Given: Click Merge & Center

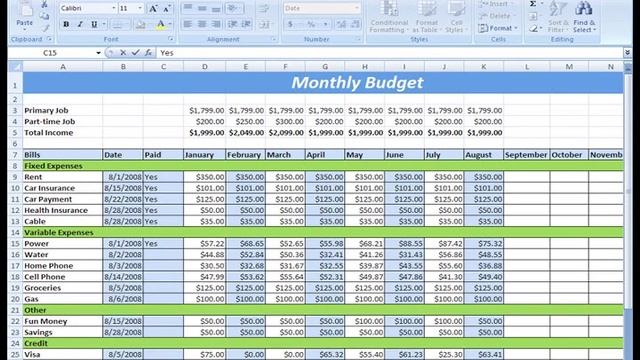Looking at the screenshot, I should tap(264, 24).
